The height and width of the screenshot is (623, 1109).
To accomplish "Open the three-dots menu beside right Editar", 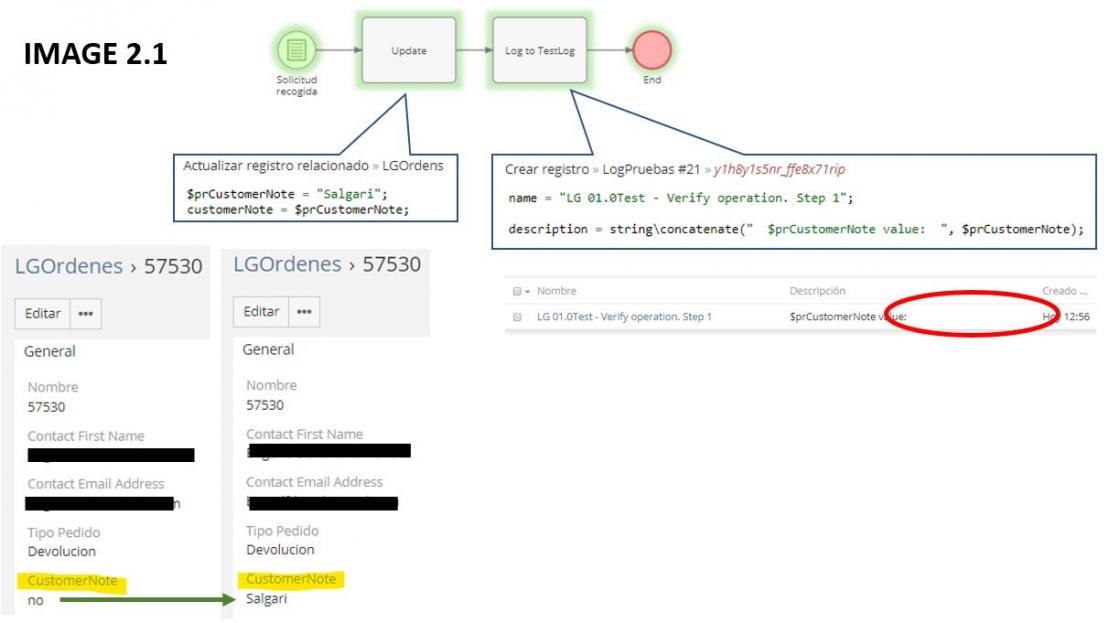I will [x=305, y=311].
